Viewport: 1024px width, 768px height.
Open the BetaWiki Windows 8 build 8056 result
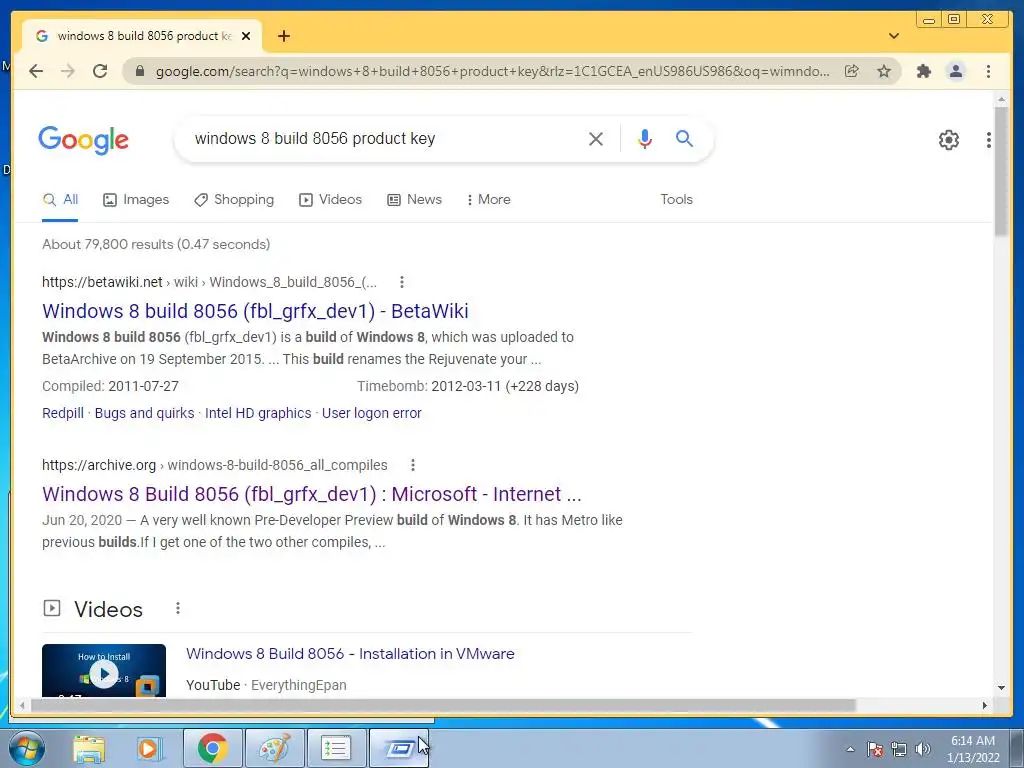(255, 312)
